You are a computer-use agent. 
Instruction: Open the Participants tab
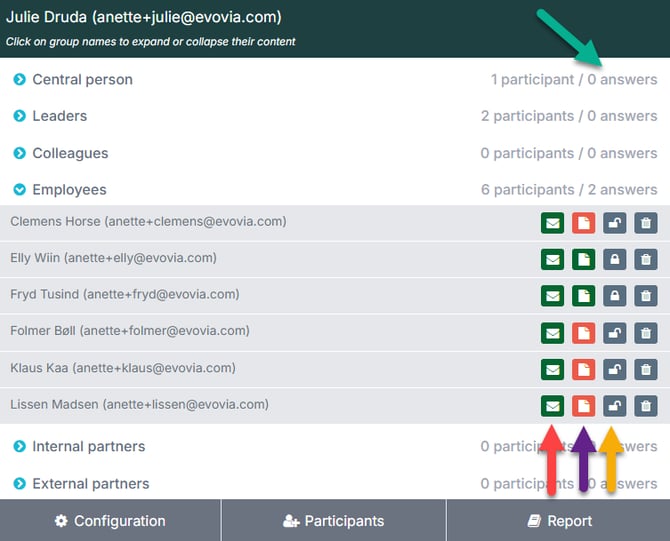[333, 520]
